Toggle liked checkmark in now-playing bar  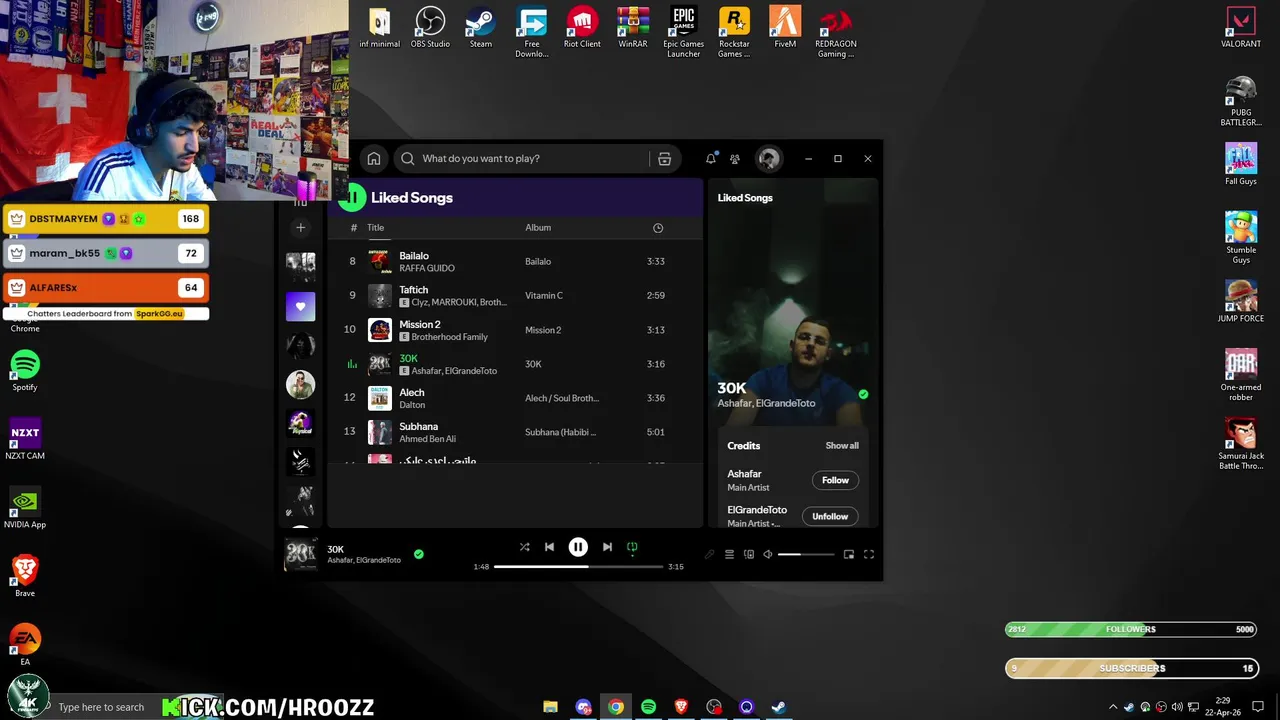coord(418,553)
